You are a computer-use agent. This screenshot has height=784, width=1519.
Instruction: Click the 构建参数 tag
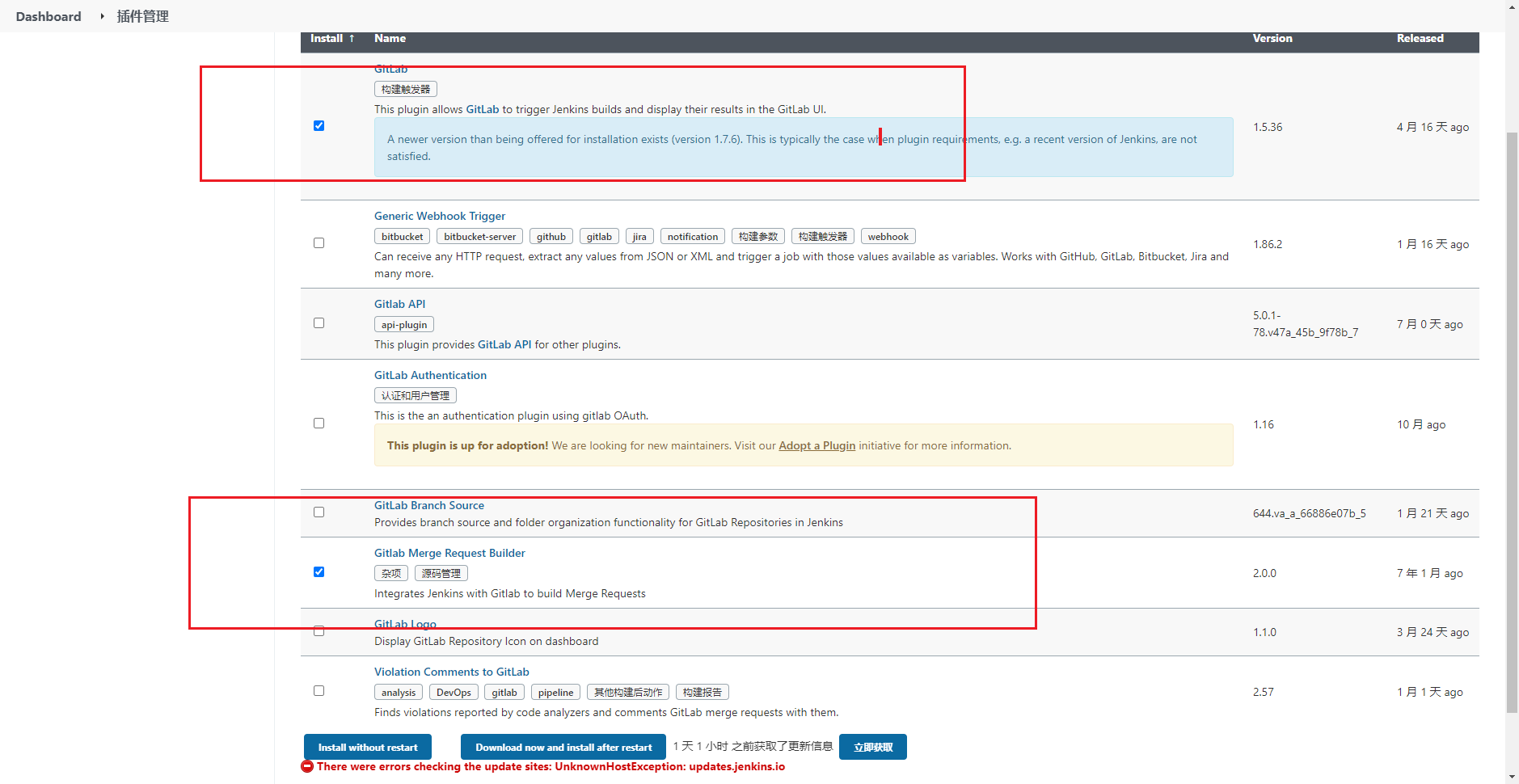click(x=758, y=236)
